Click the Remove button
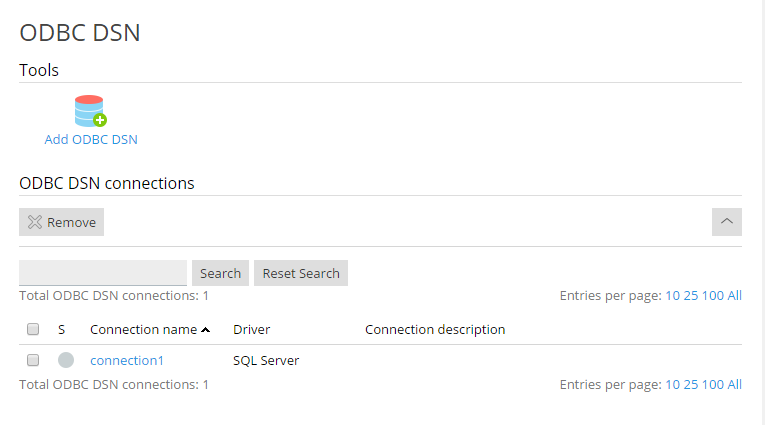 (x=62, y=222)
